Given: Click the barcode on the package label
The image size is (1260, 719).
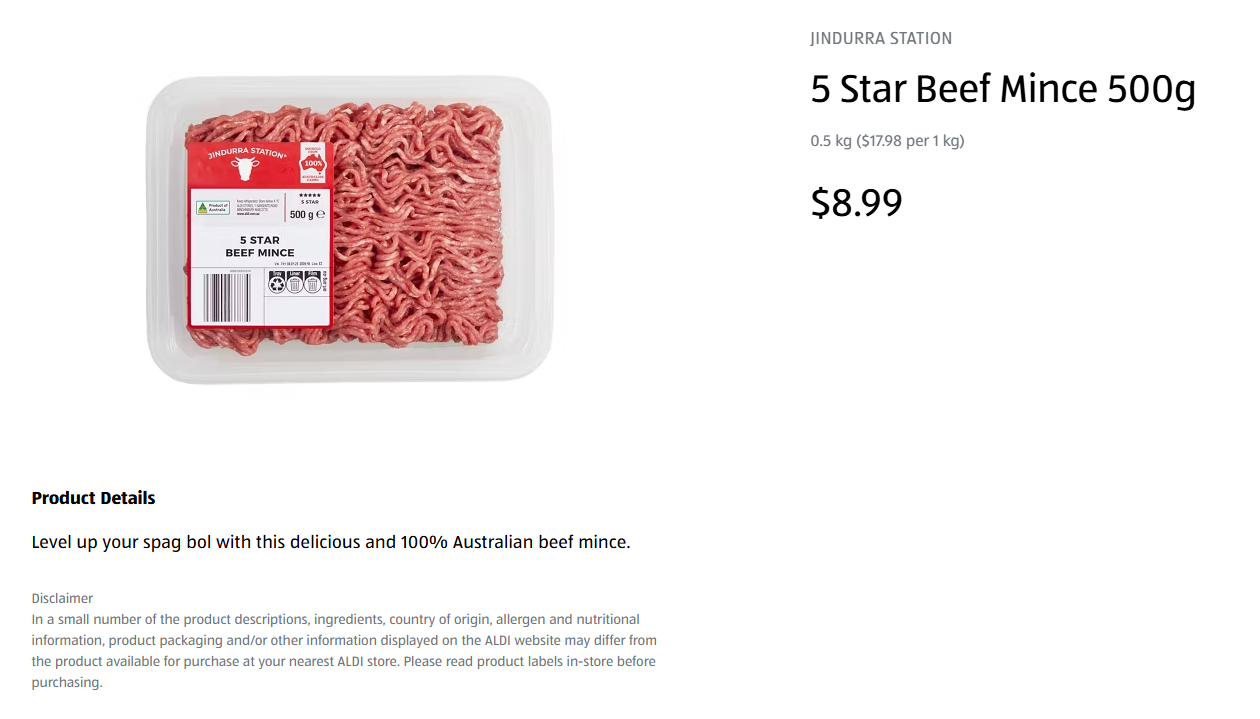Looking at the screenshot, I should 227,297.
